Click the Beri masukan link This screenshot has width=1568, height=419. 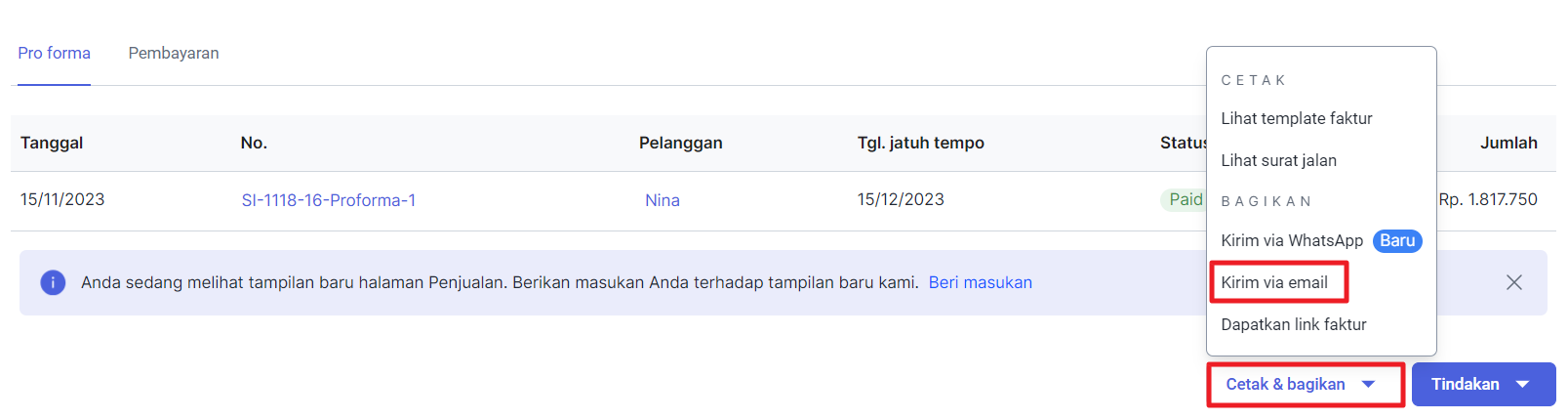(x=980, y=282)
